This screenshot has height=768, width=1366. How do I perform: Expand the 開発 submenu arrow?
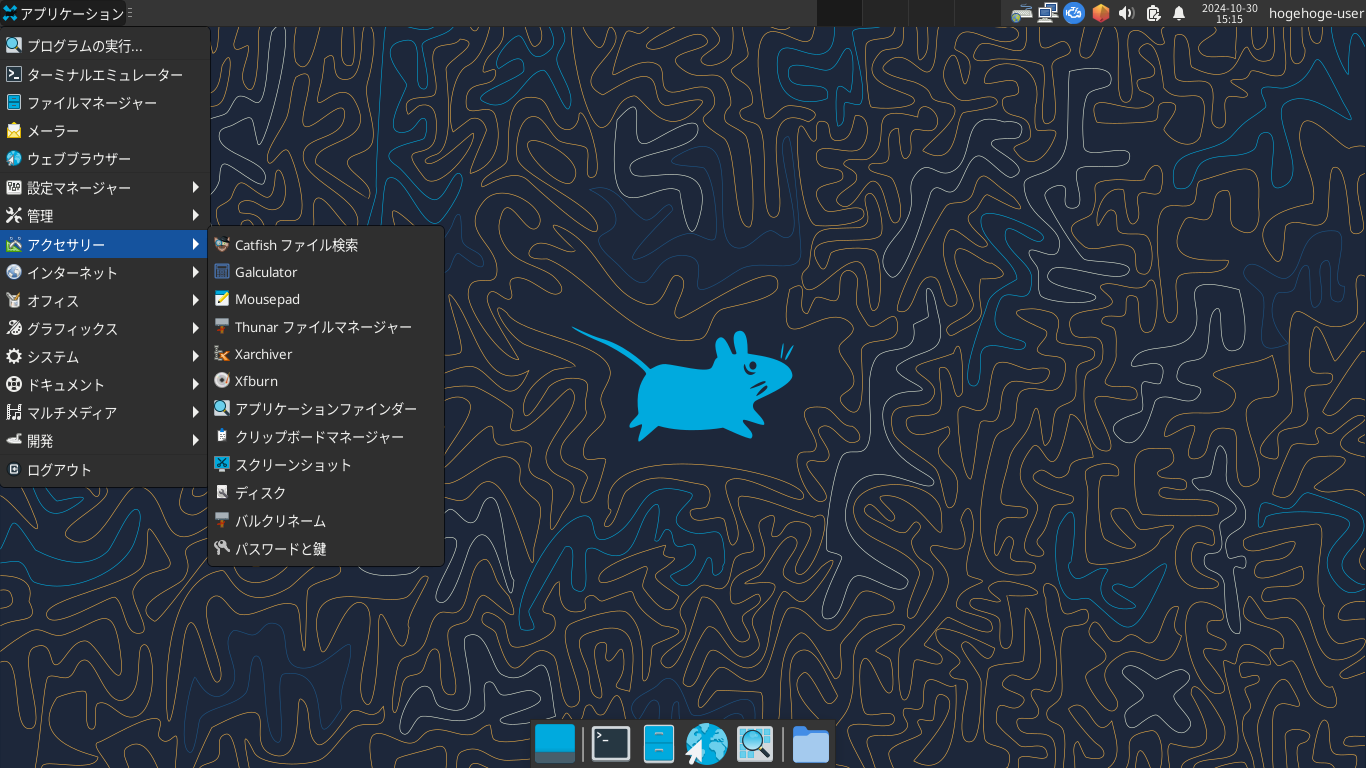point(196,440)
